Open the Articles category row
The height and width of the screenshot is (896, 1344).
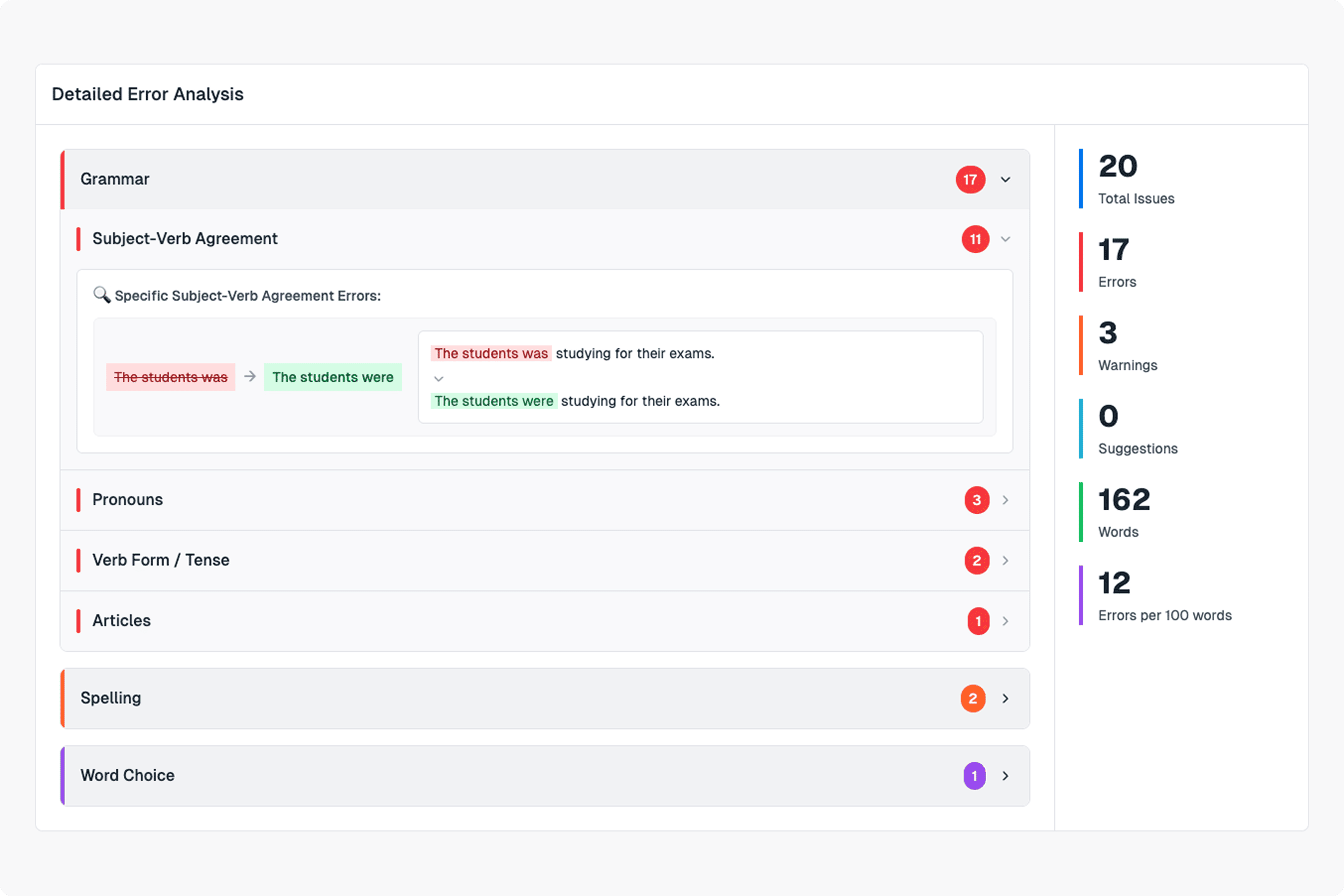pos(121,620)
